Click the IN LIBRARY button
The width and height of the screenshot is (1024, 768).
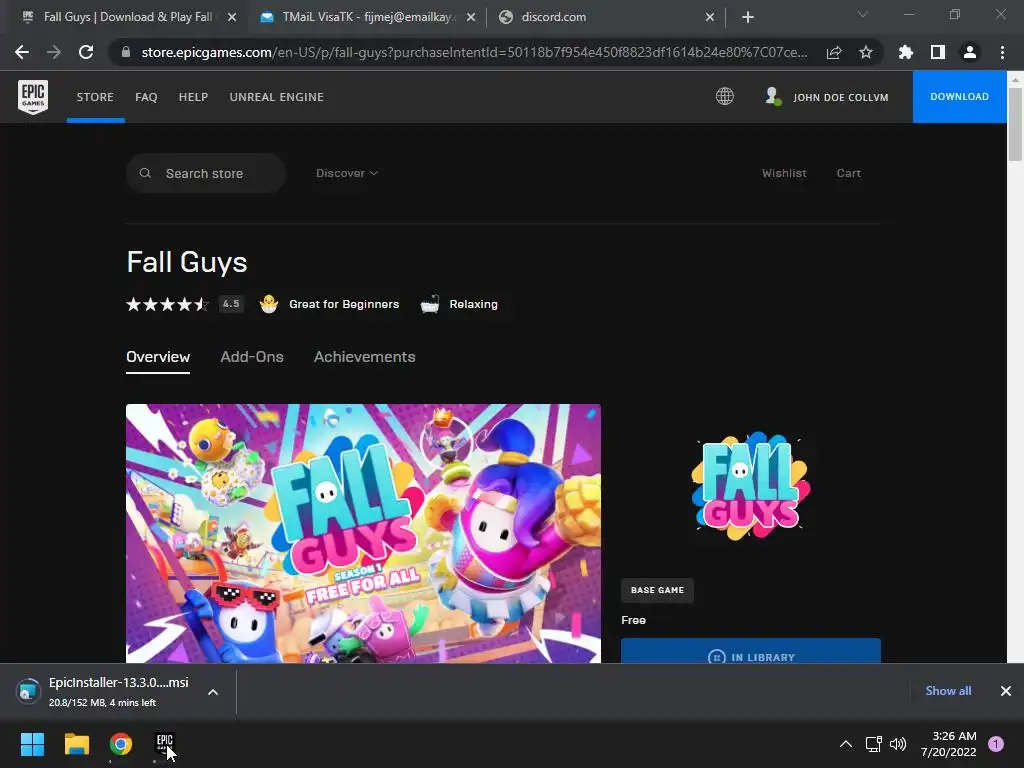tap(751, 651)
